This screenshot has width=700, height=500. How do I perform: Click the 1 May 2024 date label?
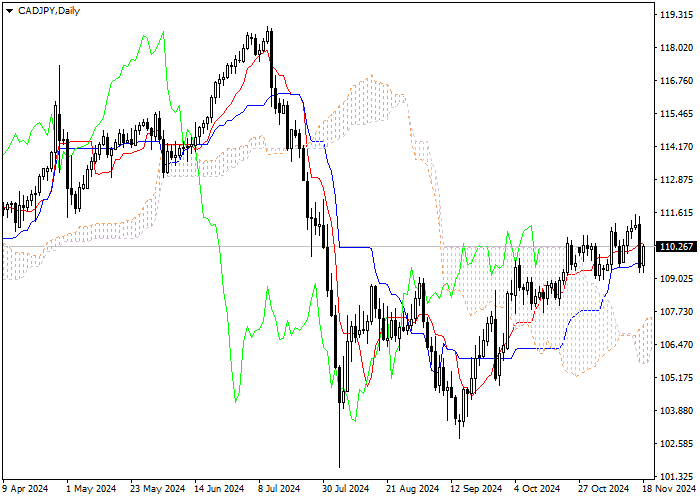[91, 489]
